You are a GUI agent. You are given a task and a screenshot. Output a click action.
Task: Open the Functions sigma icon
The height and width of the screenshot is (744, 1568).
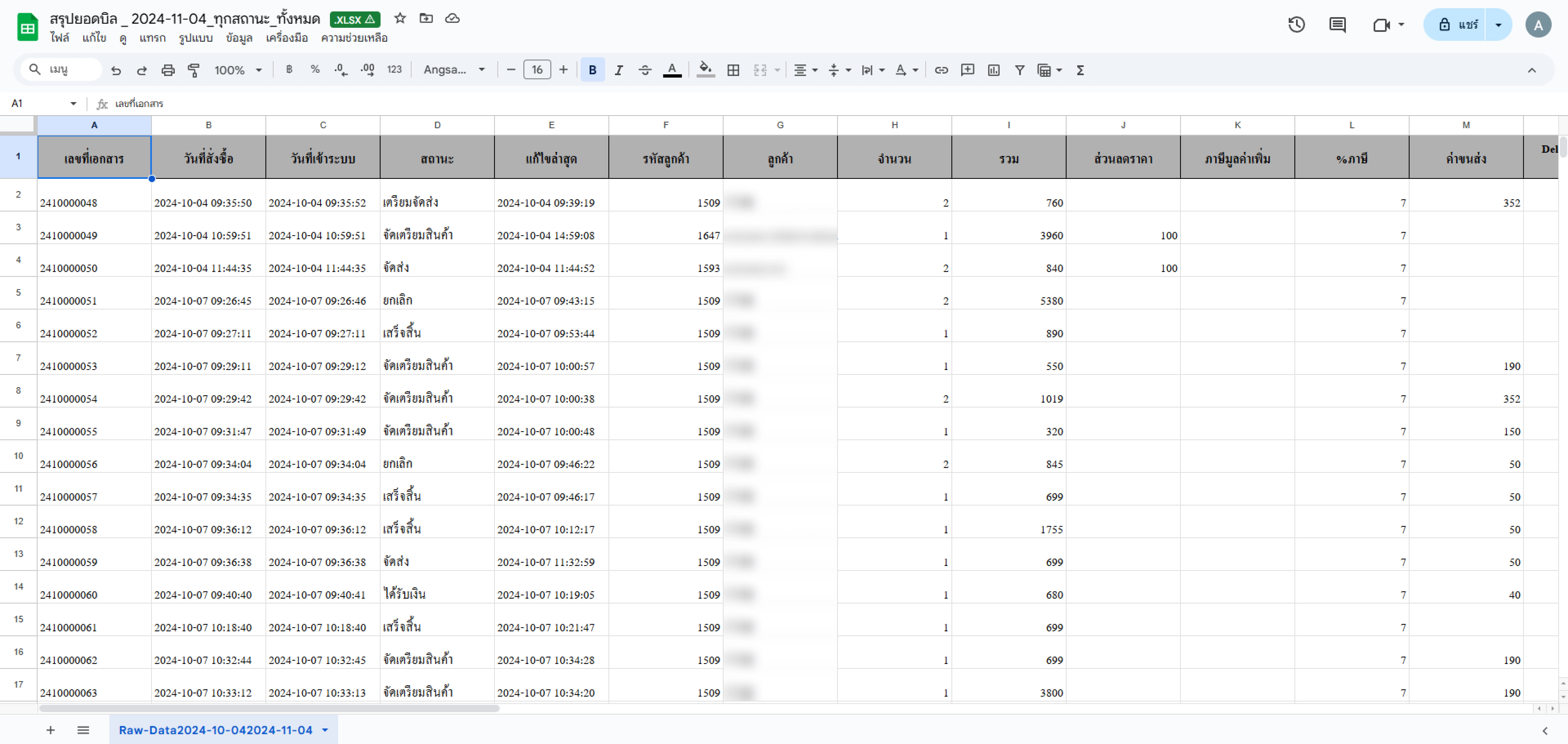click(x=1080, y=70)
